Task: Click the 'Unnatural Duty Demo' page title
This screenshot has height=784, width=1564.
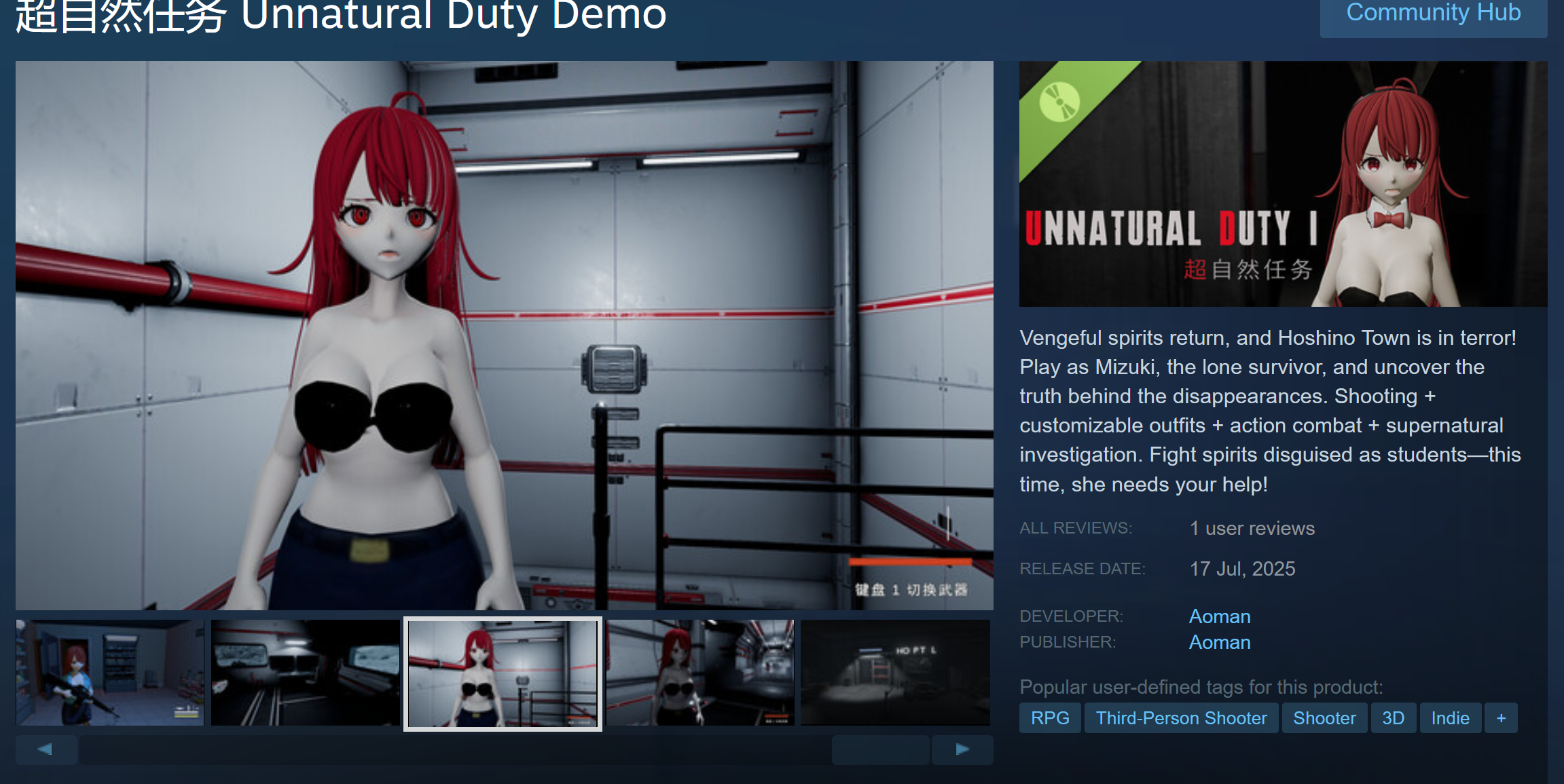Action: [341, 15]
